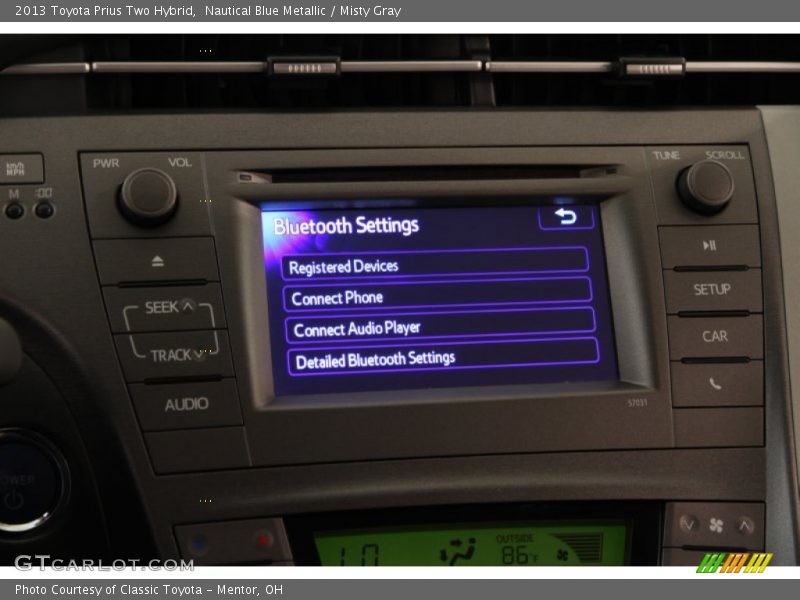This screenshot has height=600, width=800.
Task: Click the GTCARLOT.COM logo
Action: (104, 563)
